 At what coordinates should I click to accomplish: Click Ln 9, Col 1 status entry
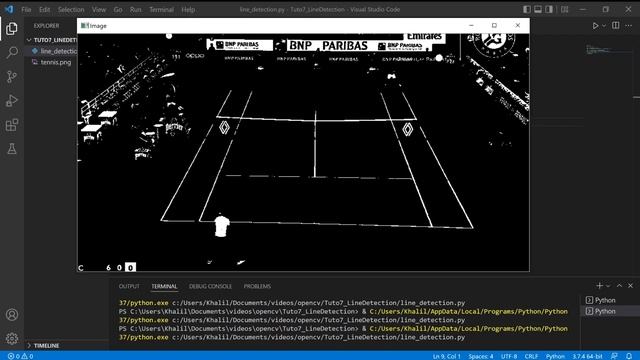(x=447, y=356)
